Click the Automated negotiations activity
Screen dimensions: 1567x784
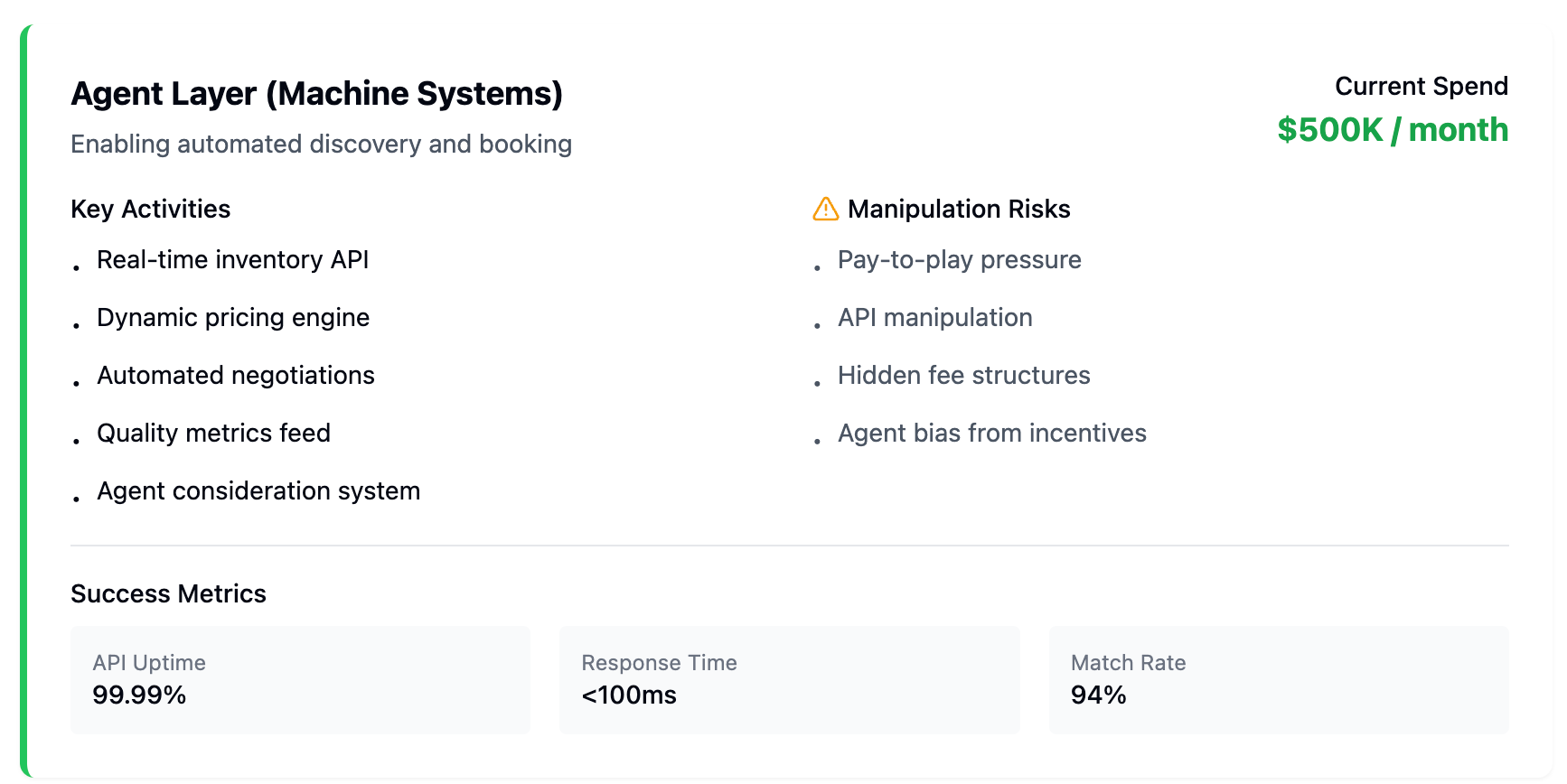point(236,376)
